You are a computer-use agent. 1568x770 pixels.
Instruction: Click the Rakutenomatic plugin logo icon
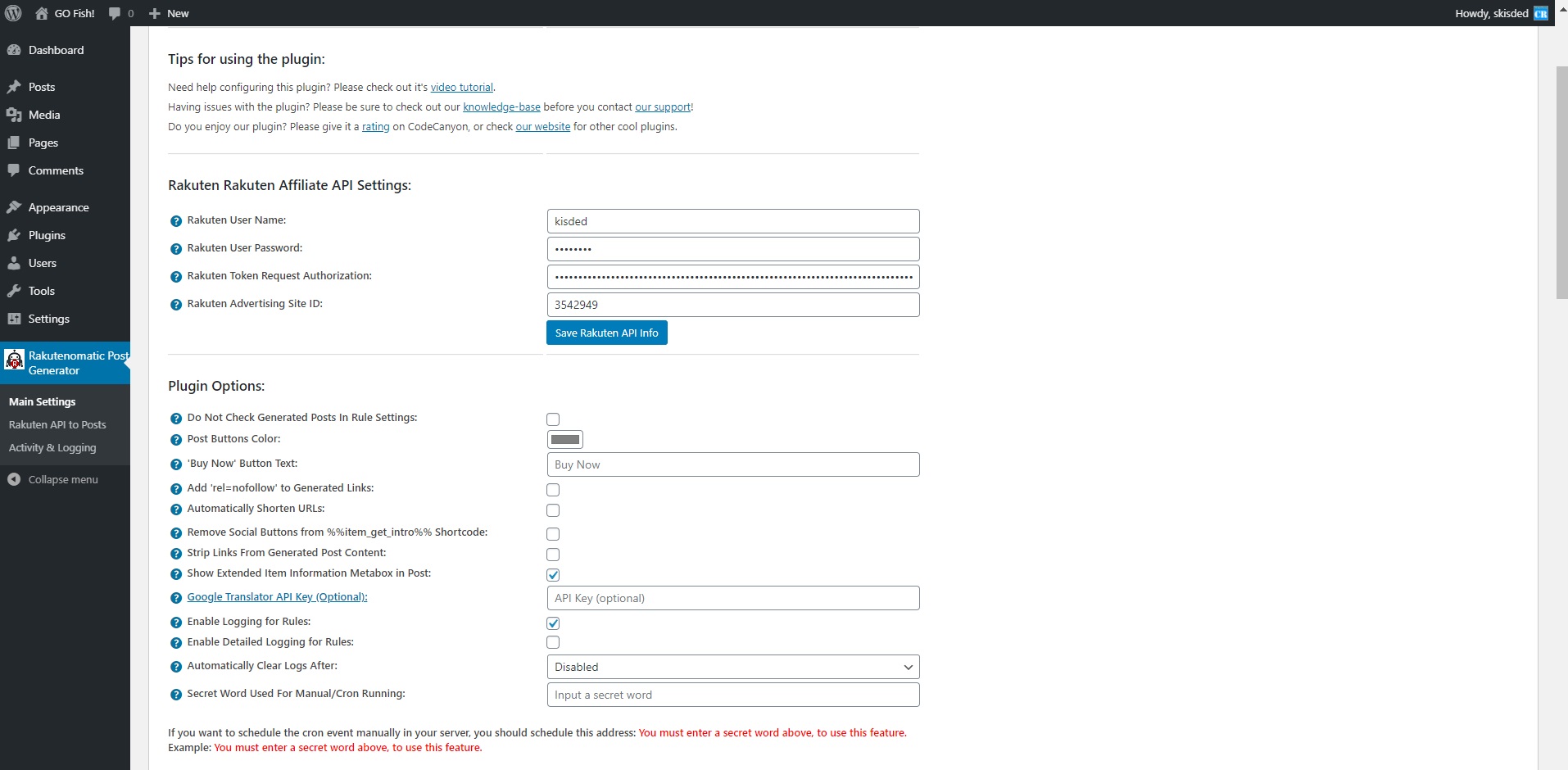[x=14, y=360]
